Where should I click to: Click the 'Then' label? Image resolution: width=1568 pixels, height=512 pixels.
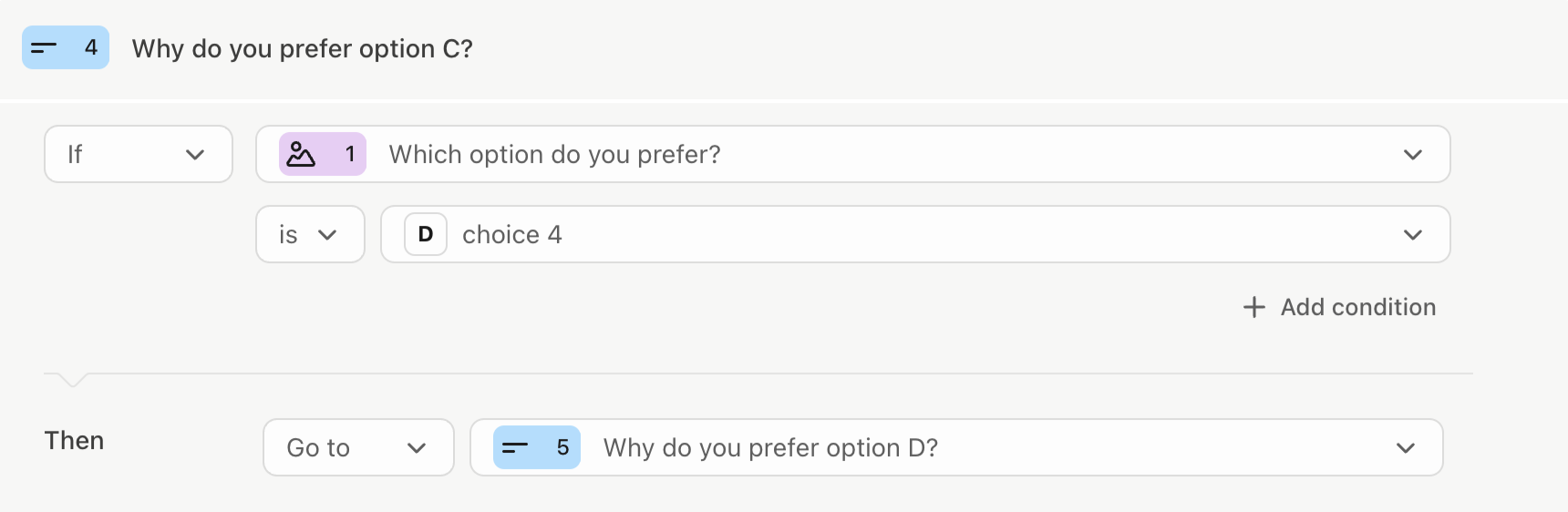pos(74,441)
